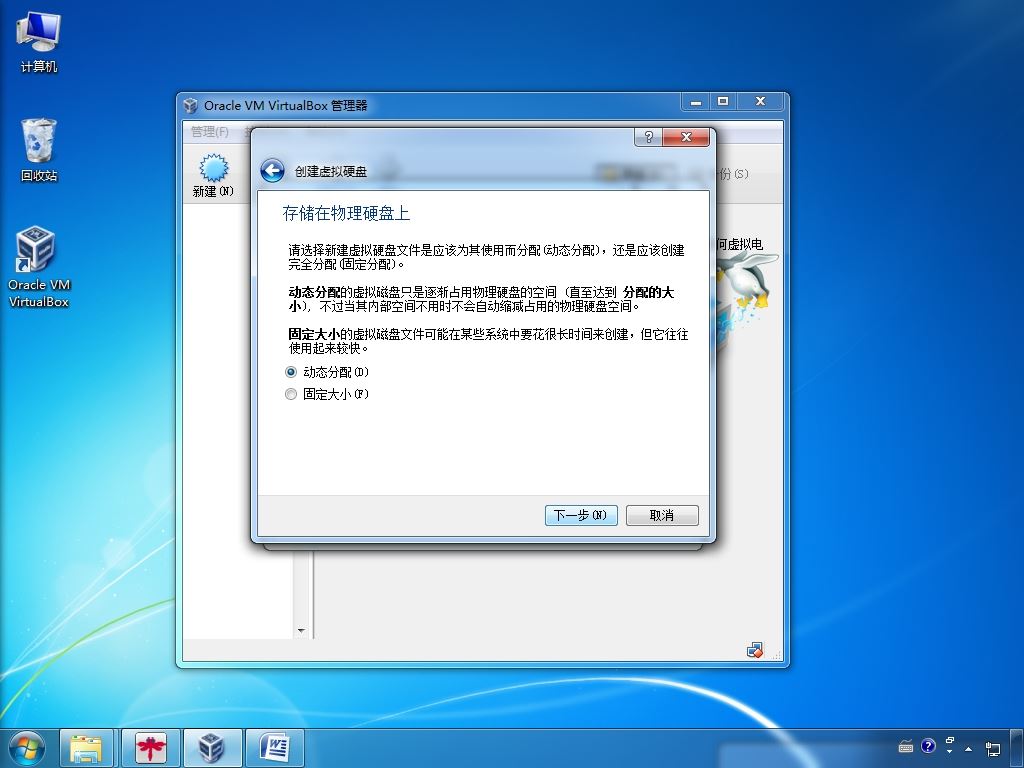Click the keyboard icon in system tray
1024x768 pixels.
(906, 746)
